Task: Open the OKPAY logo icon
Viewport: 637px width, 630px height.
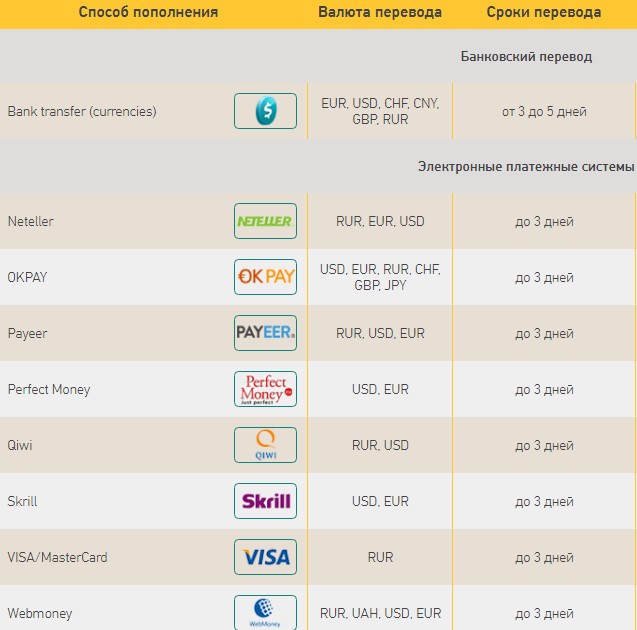Action: click(265, 277)
